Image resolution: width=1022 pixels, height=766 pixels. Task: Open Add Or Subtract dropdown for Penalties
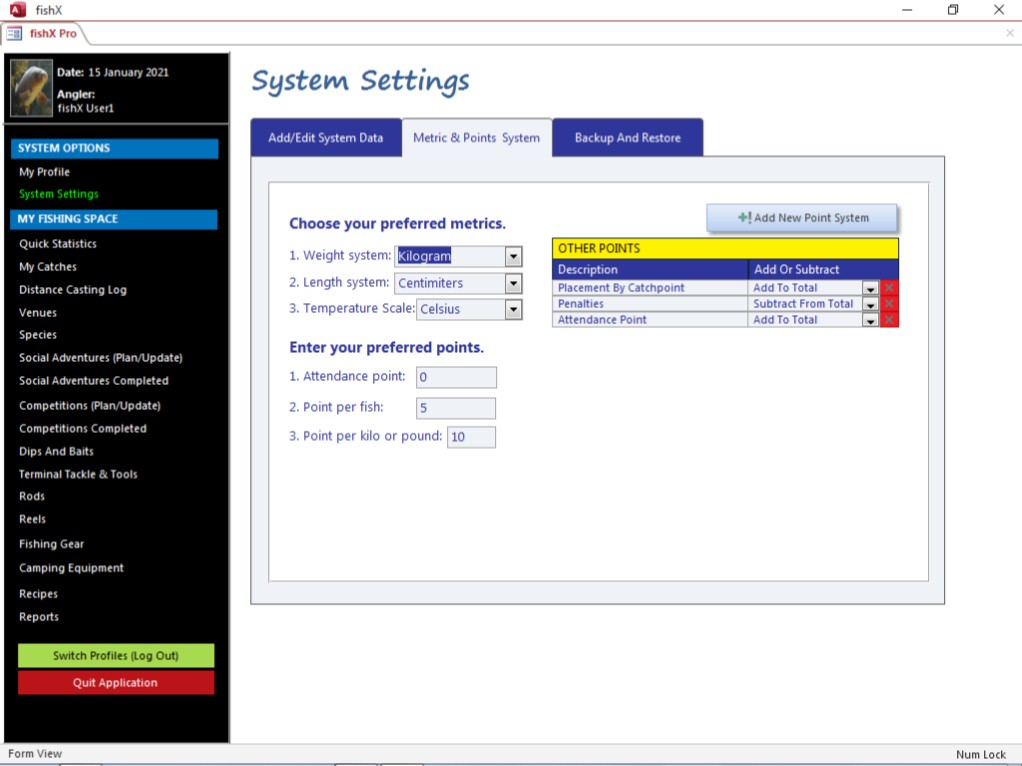(x=870, y=304)
